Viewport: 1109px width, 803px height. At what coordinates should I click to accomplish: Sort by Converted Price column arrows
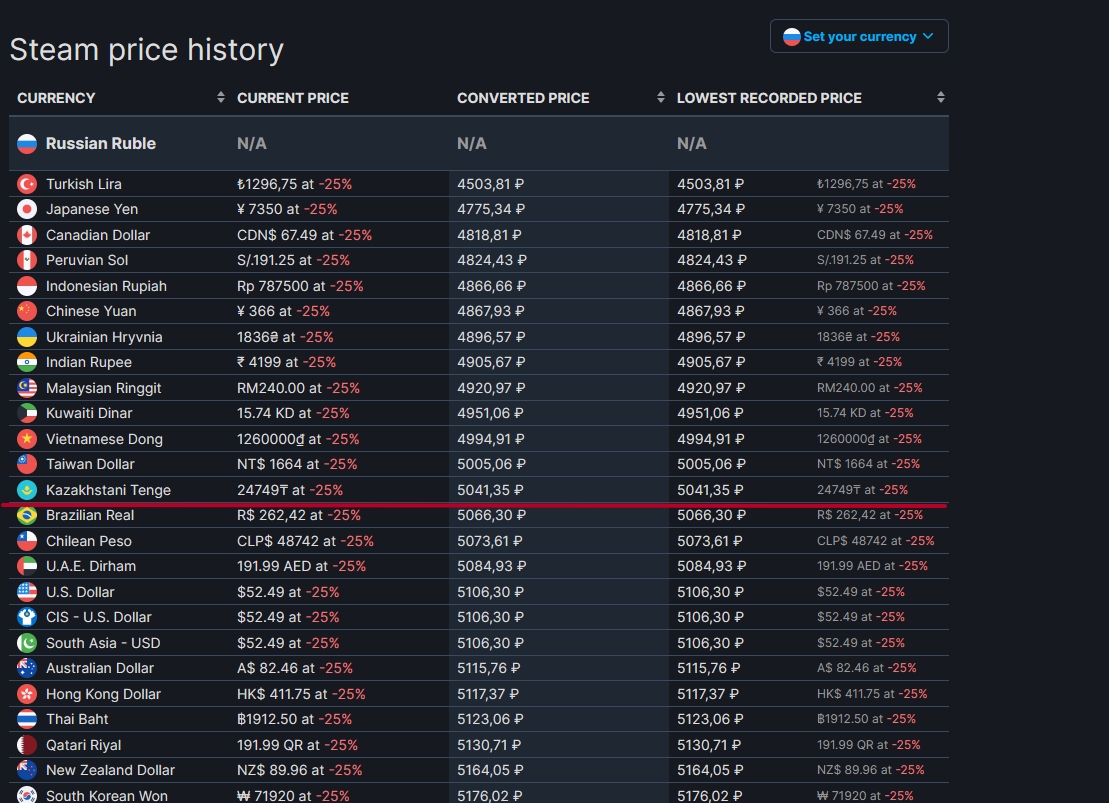pyautogui.click(x=661, y=98)
